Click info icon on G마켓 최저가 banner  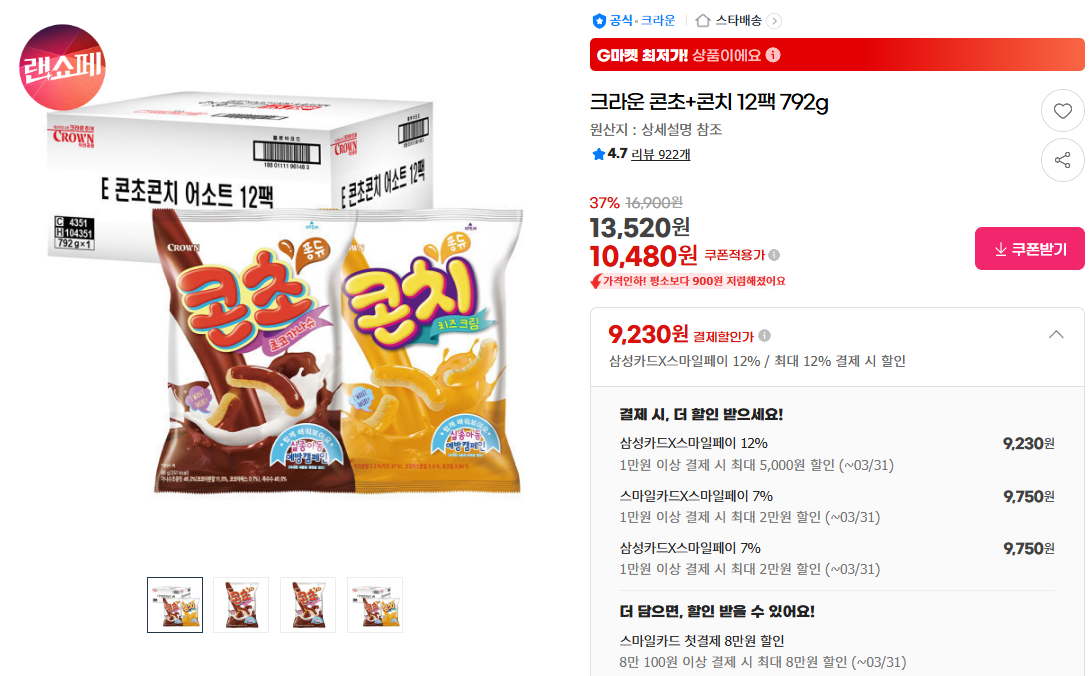pyautogui.click(x=773, y=55)
